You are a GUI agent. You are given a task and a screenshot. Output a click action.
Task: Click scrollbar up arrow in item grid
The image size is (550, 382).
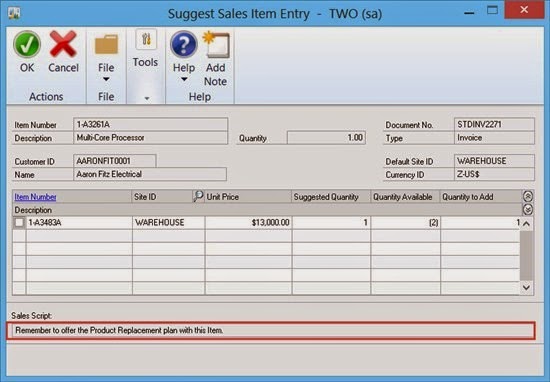526,223
